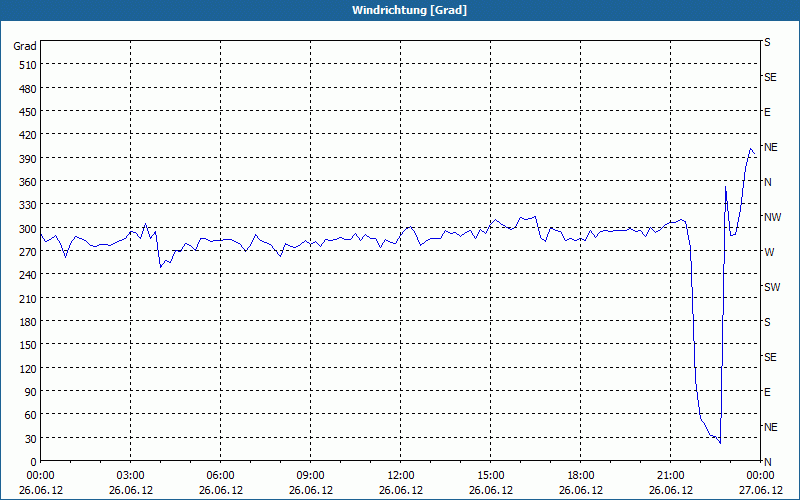Select the "21:00" time axis label
This screenshot has width=800, height=500.
pos(670,476)
